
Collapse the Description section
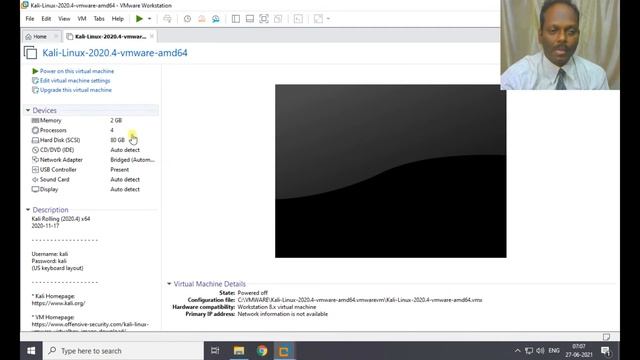28,210
